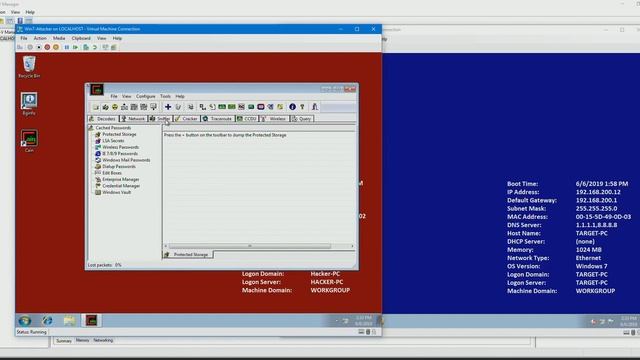Click the Remove from list icon beside the plus
This screenshot has height=360, width=640.
[x=178, y=107]
